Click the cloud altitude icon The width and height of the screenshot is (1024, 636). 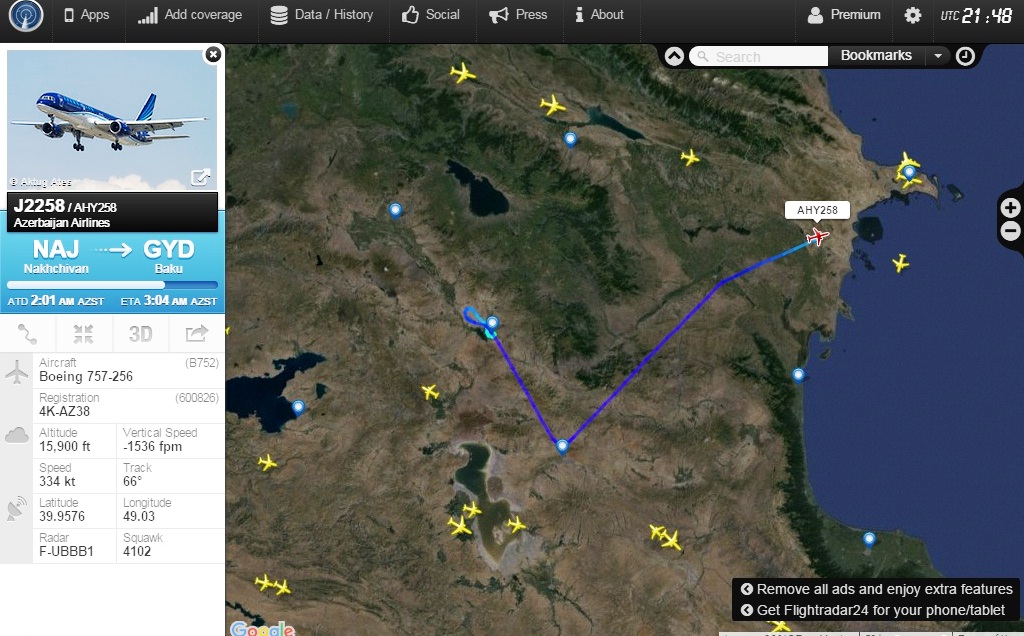point(16,435)
